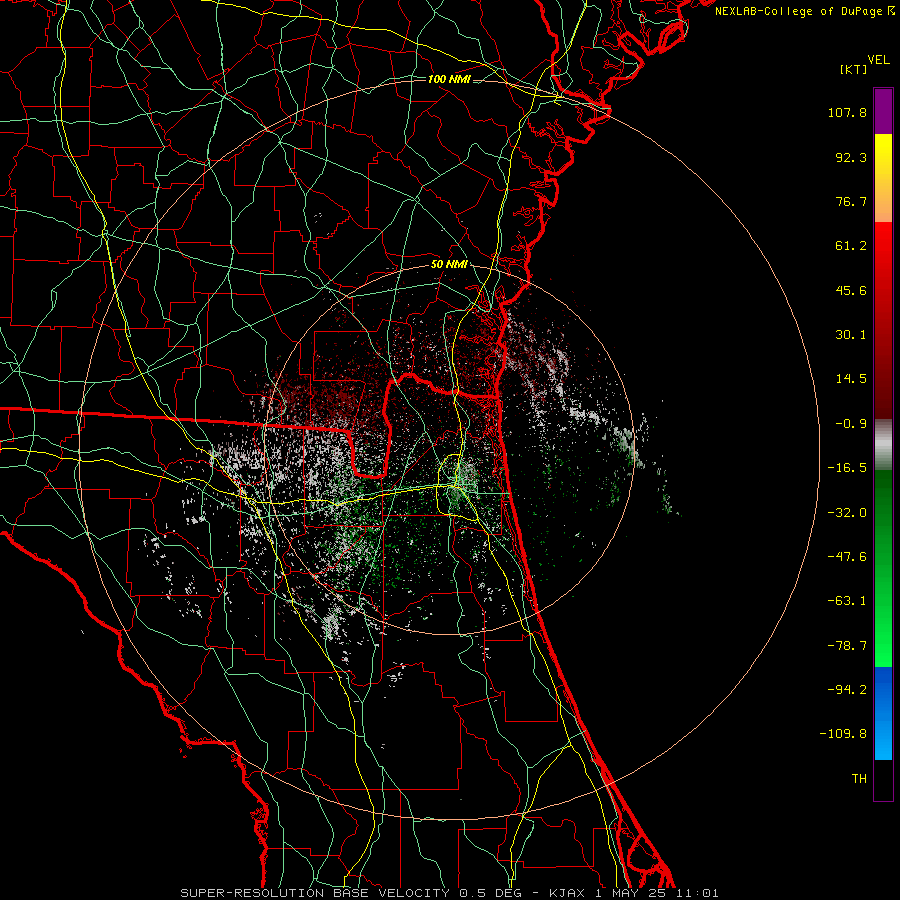Click the -0.9 velocity scale value
This screenshot has height=900, width=900.
click(851, 424)
